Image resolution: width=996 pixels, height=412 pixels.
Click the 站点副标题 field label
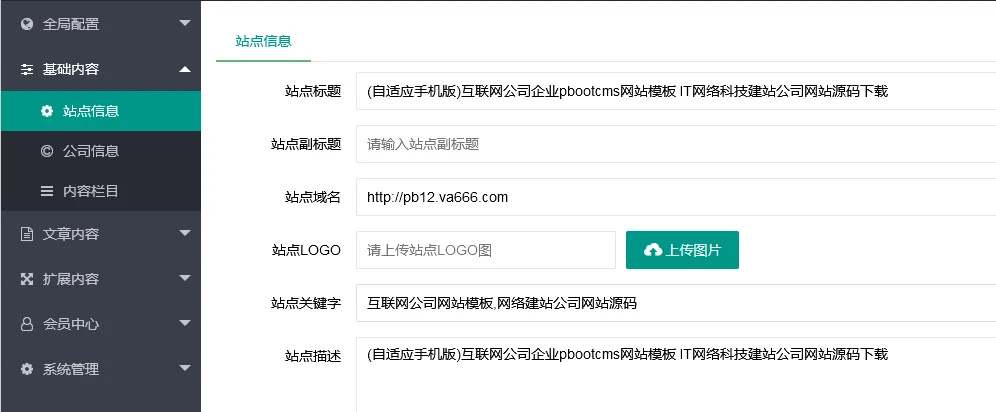306,144
